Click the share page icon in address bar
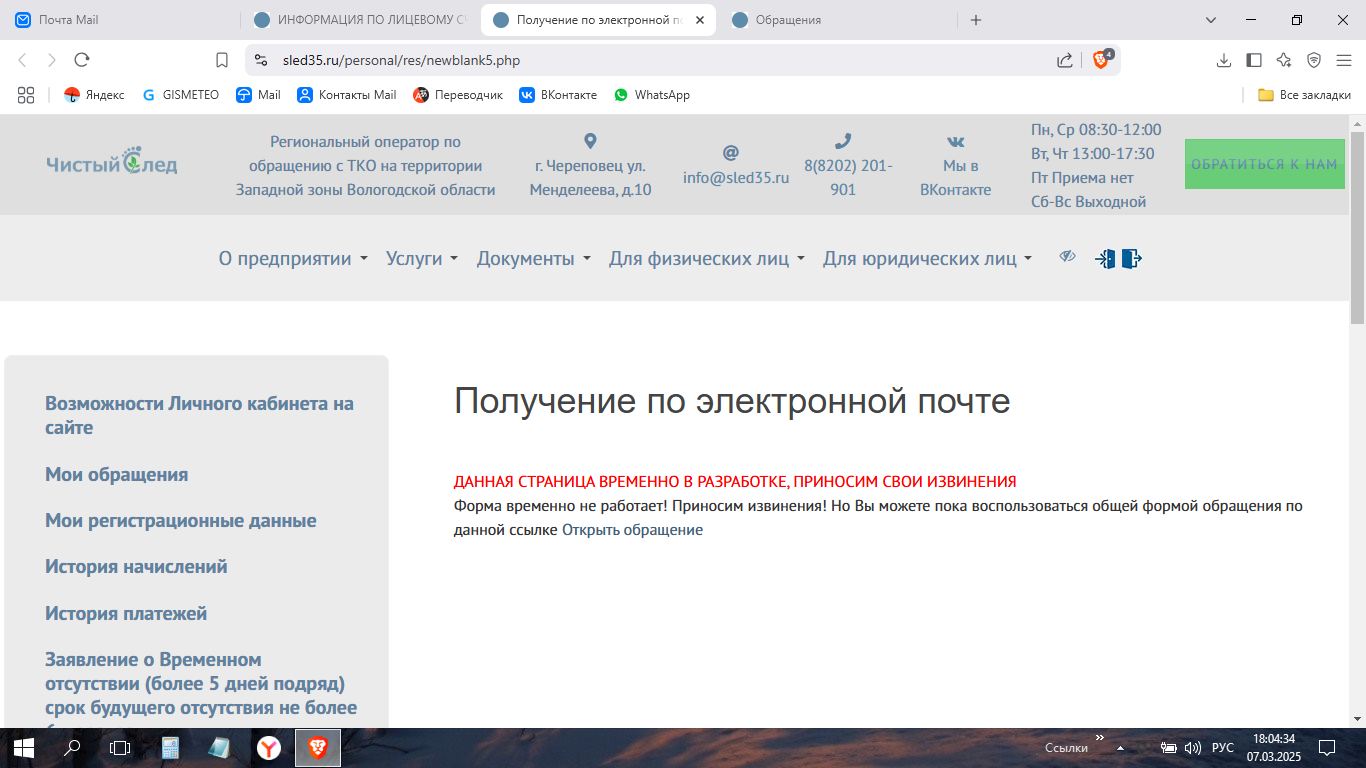This screenshot has width=1366, height=768. (x=1065, y=60)
